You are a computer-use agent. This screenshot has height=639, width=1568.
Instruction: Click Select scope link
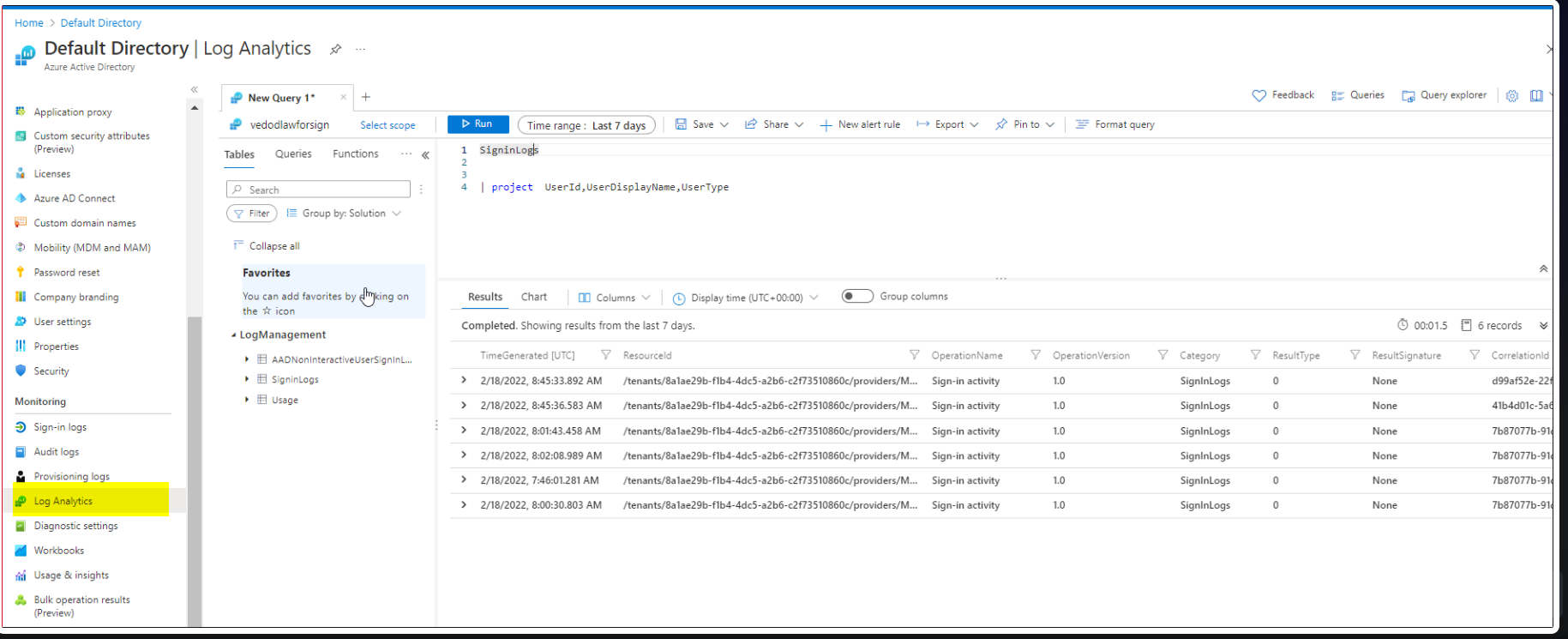(387, 125)
